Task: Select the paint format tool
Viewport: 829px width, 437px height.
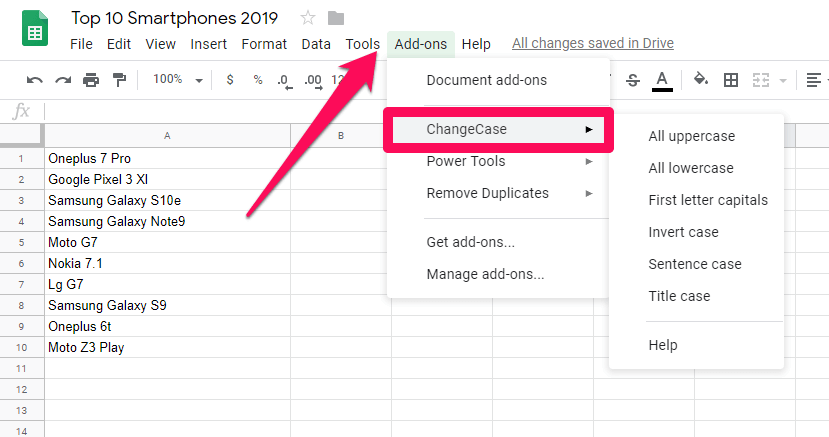Action: (x=119, y=80)
